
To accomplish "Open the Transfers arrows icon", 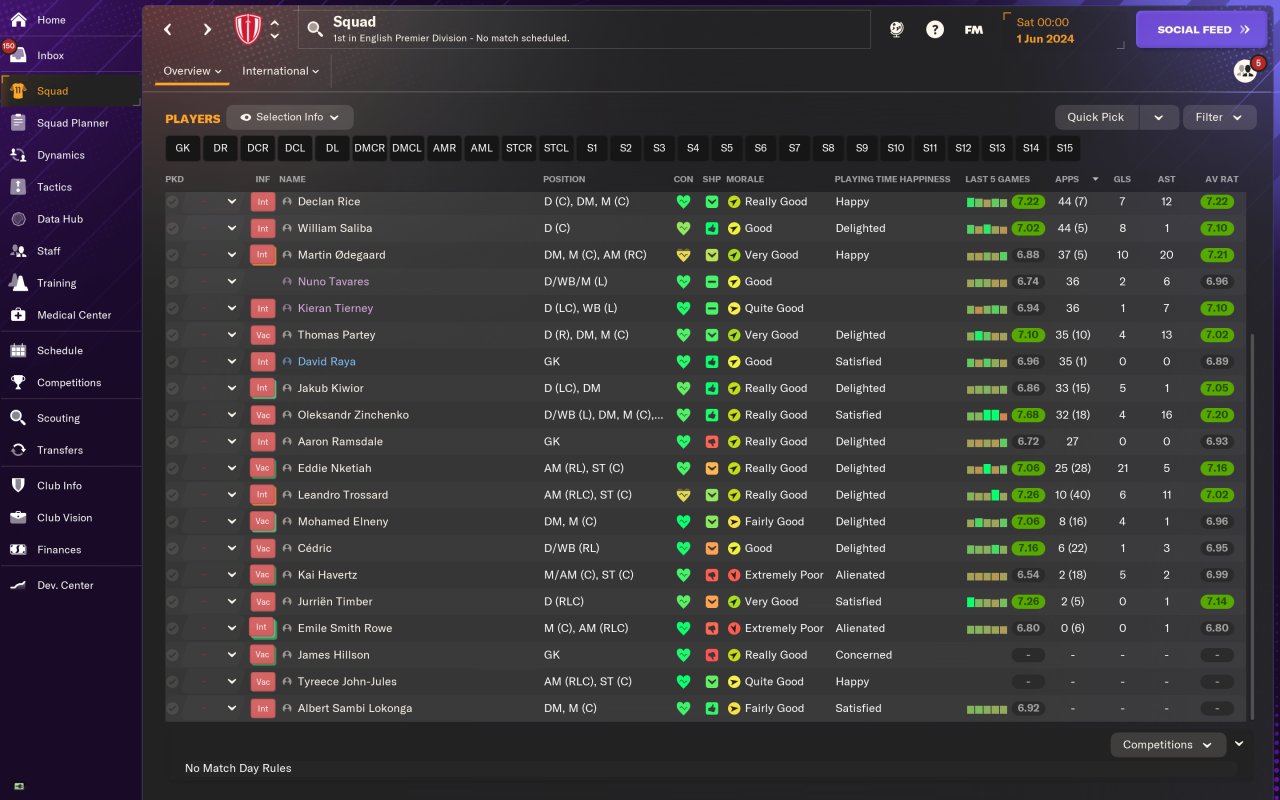I will 18,450.
